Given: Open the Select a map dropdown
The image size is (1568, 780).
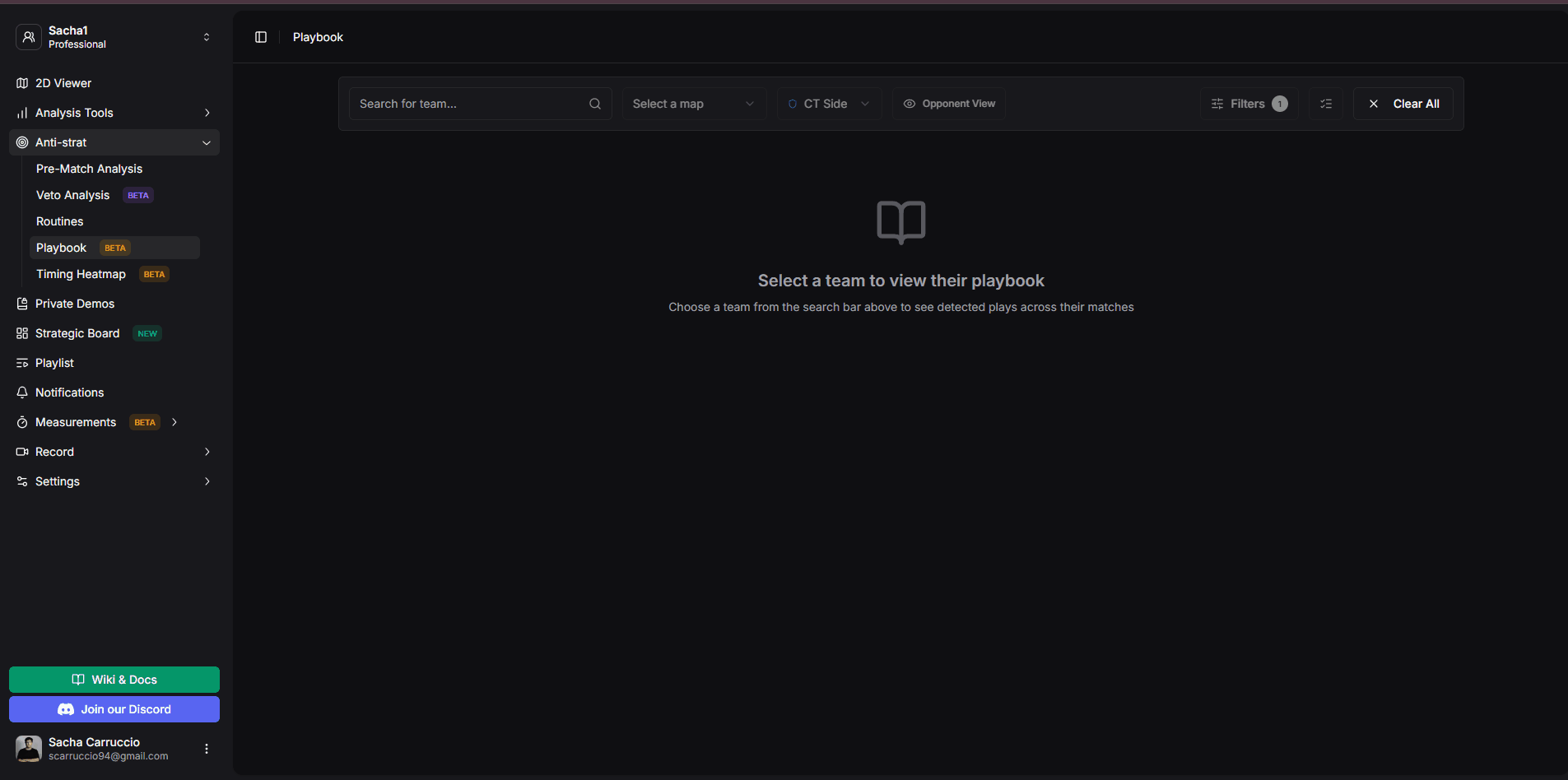Looking at the screenshot, I should pos(693,104).
